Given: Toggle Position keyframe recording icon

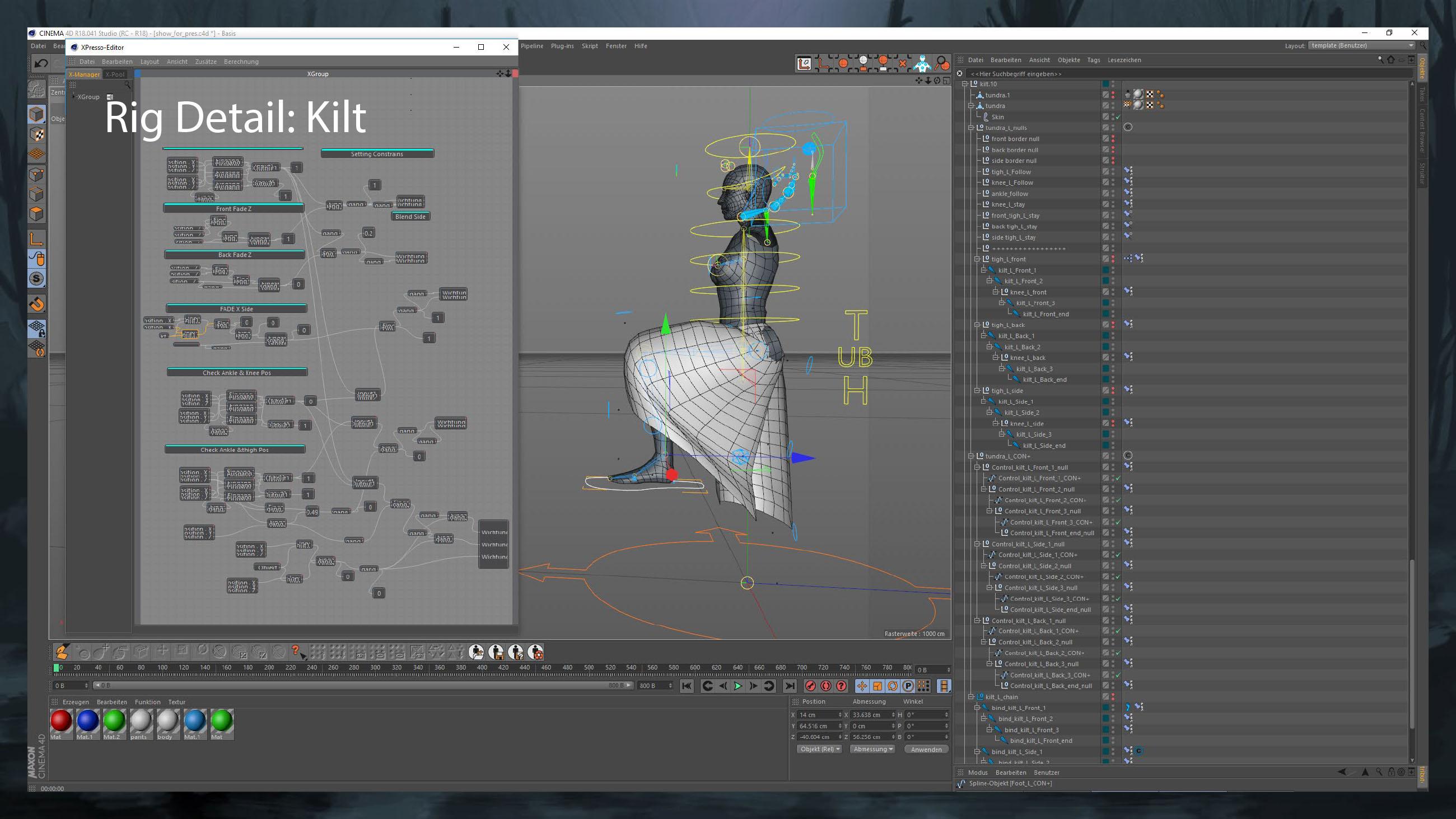Looking at the screenshot, I should [862, 686].
